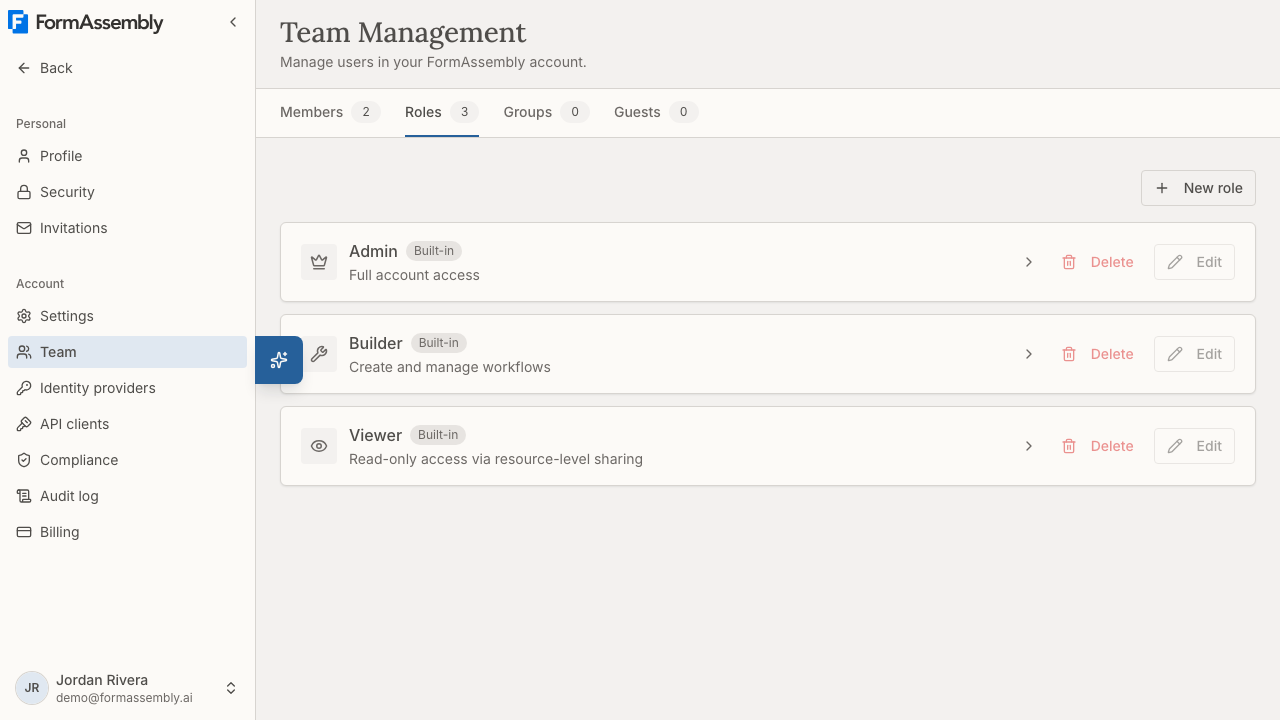
Task: Click the Identity providers key icon
Action: [x=24, y=388]
